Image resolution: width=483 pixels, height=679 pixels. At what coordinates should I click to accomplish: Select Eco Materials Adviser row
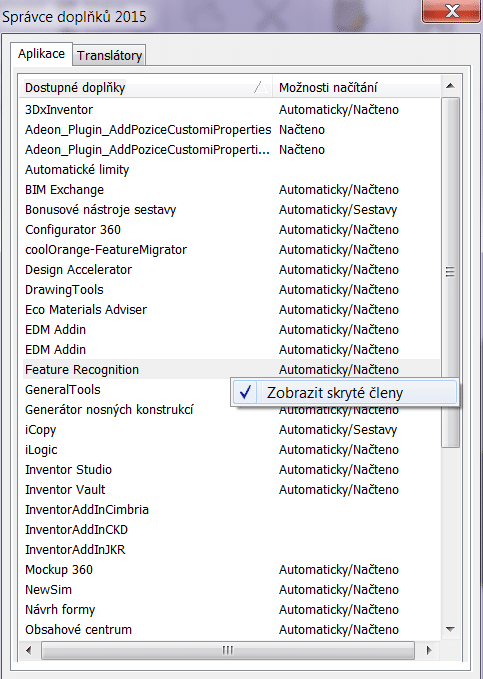point(230,309)
